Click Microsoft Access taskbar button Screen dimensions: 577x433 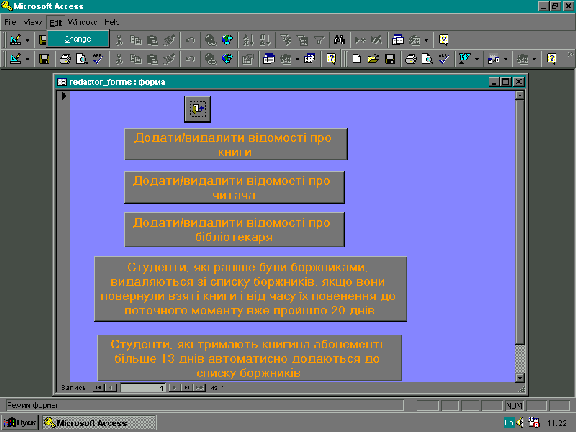click(x=99, y=423)
